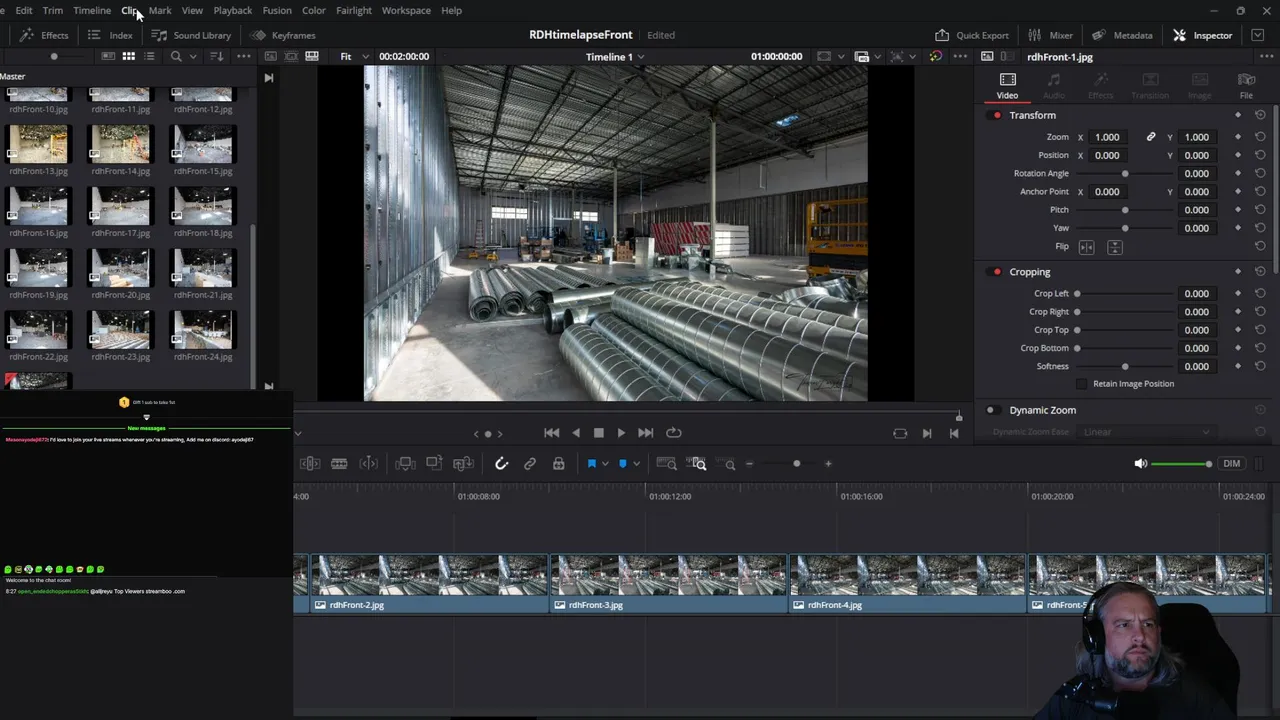Click the flip horizontal icon in Transform

coord(1087,247)
